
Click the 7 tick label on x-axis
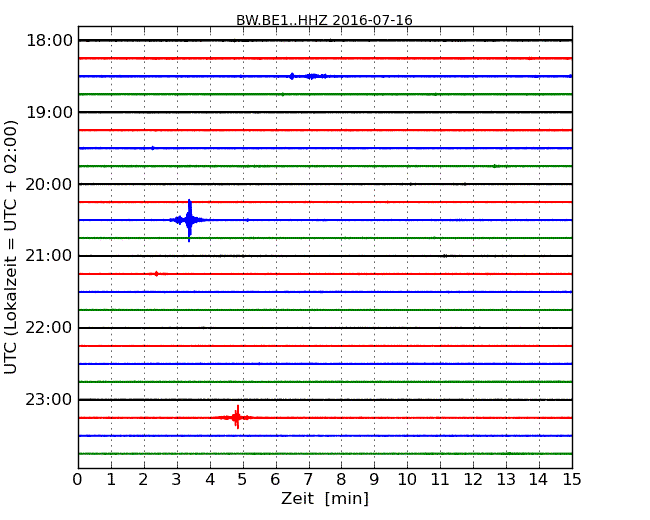click(x=308, y=480)
